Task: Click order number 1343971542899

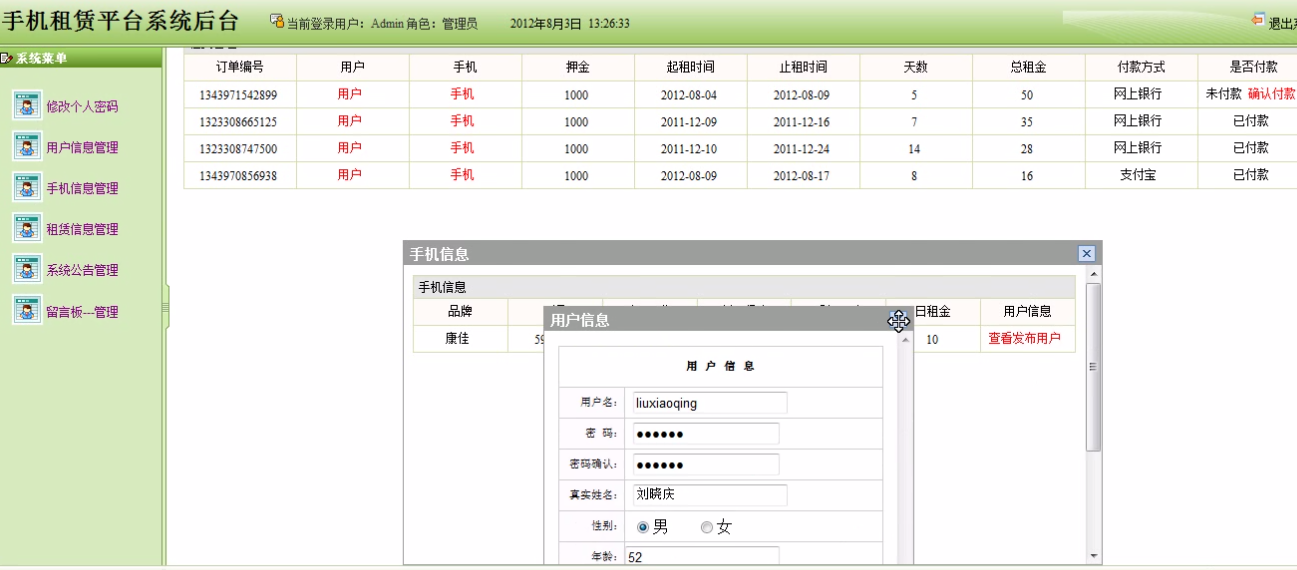Action: [x=238, y=95]
